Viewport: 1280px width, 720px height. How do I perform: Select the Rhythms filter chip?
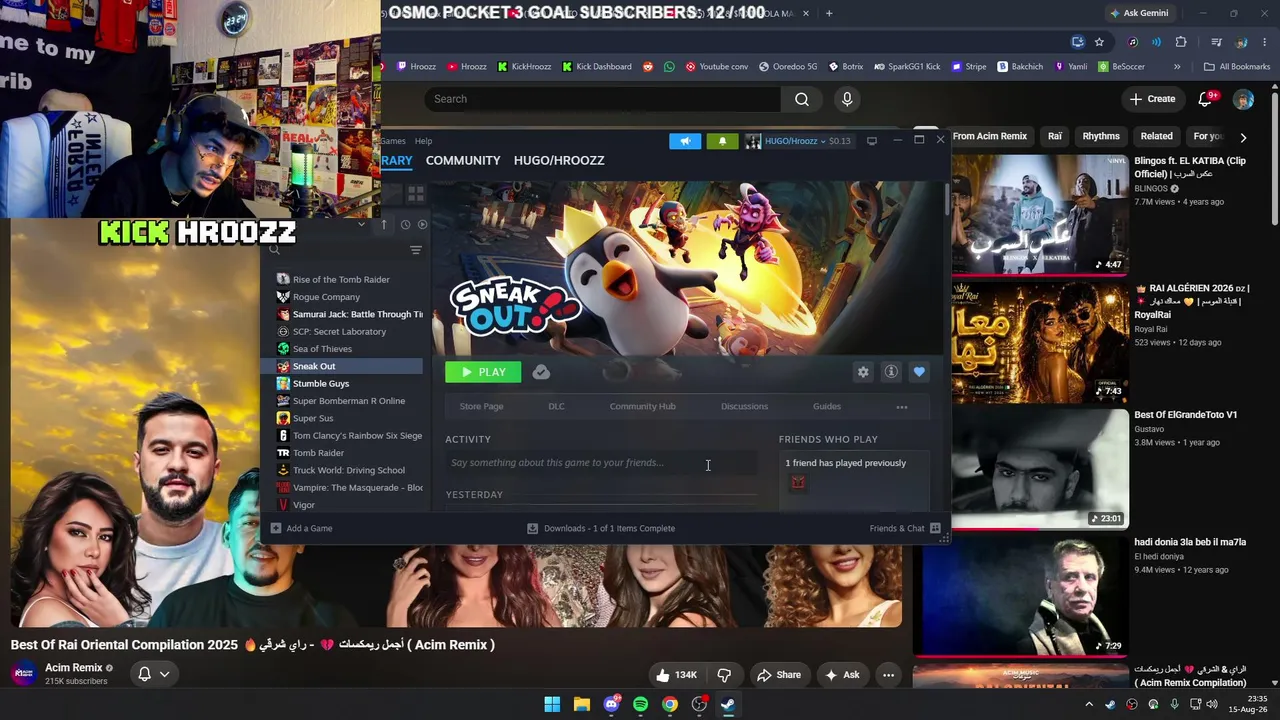1101,136
